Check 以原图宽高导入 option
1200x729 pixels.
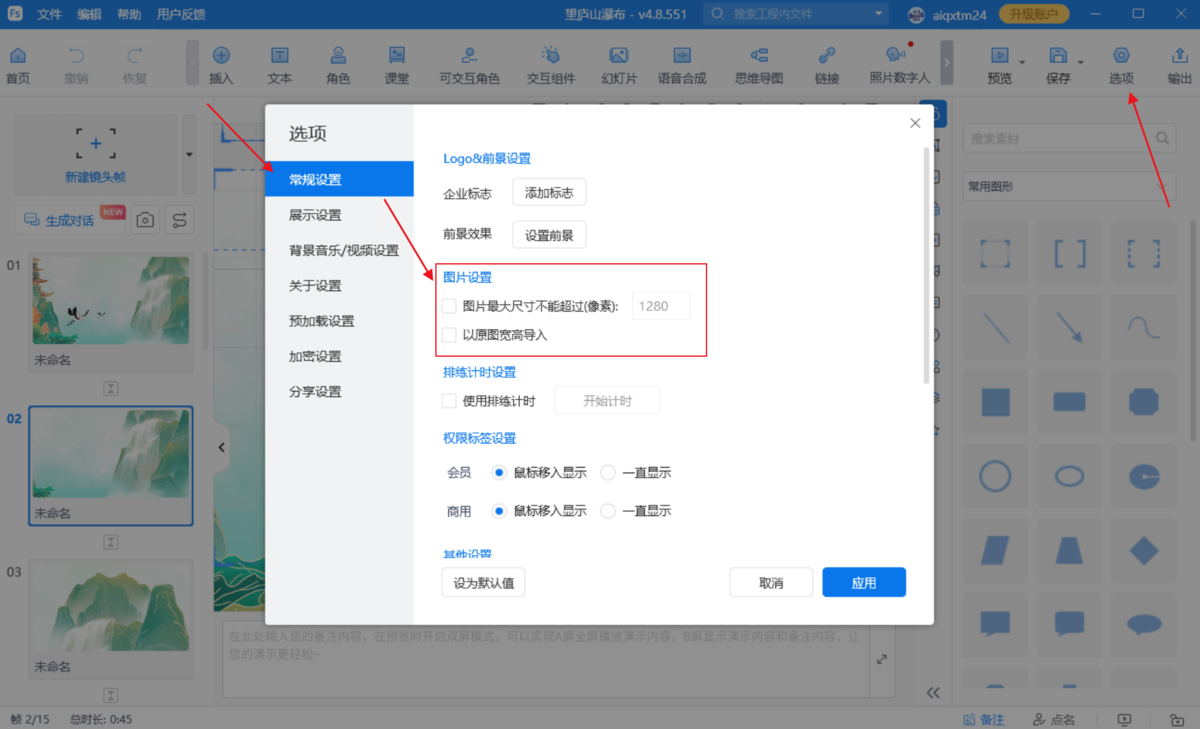coord(448,335)
